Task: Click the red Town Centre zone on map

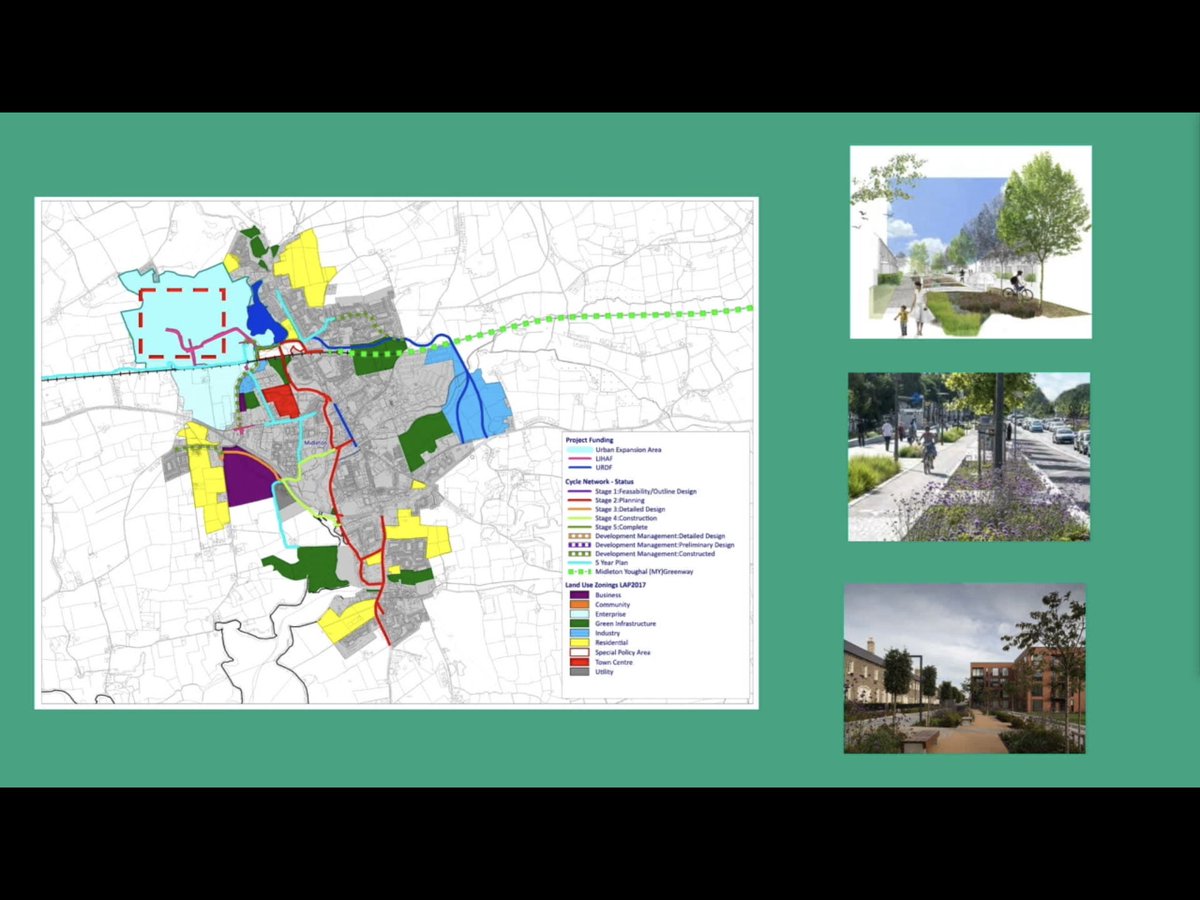Action: coord(281,401)
